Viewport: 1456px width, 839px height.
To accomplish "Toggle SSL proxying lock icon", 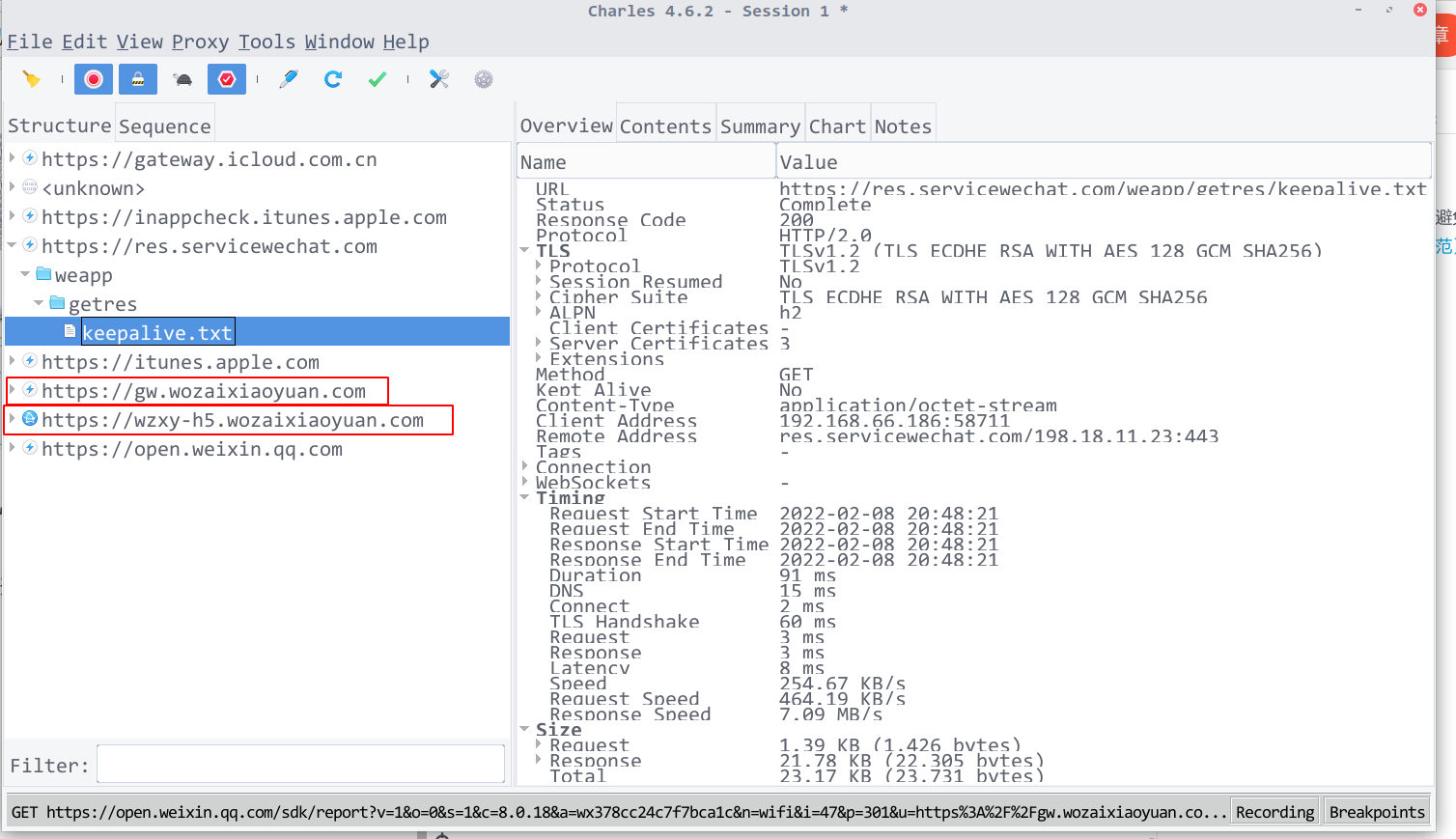I will click(138, 79).
